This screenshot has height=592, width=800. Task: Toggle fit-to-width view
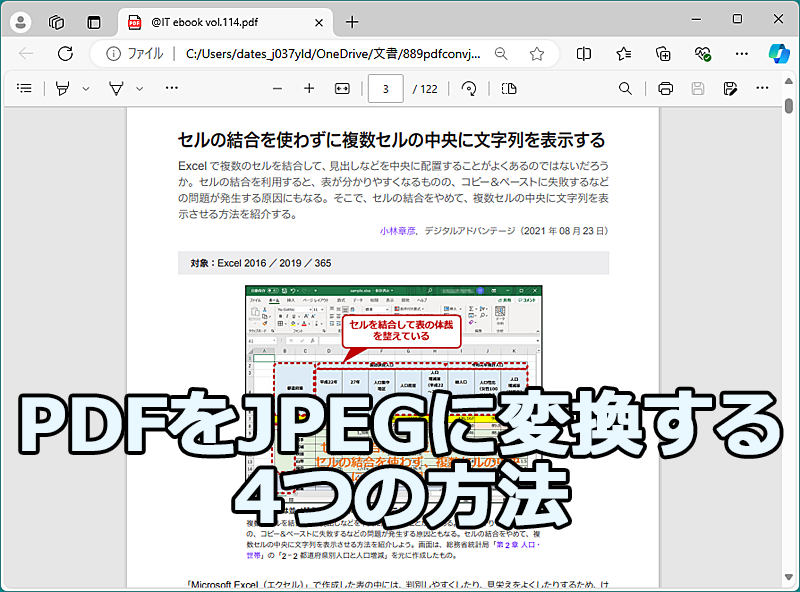tap(342, 88)
